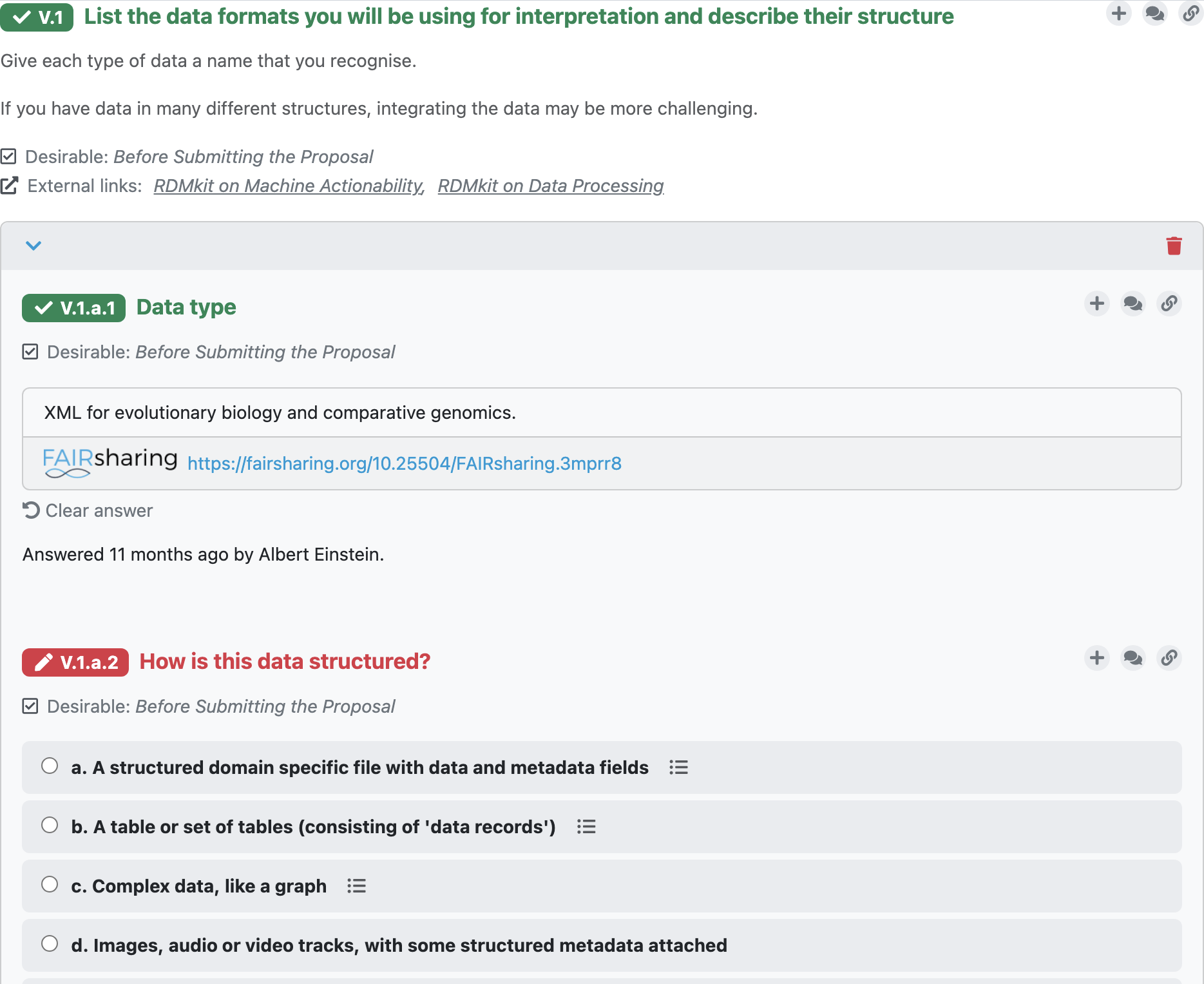
Task: Show follow-up list icon for option c
Action: click(356, 886)
